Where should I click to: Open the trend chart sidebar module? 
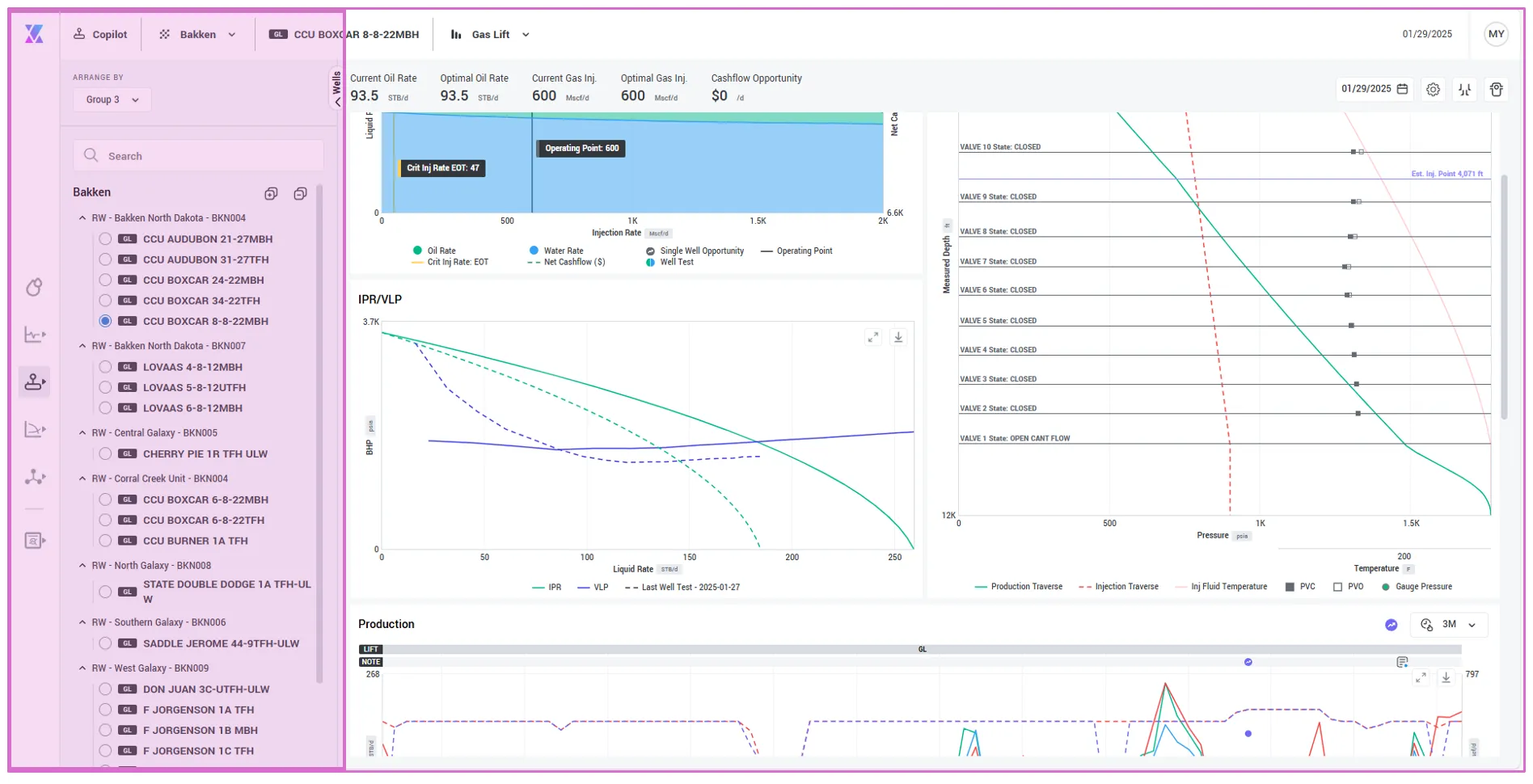click(34, 429)
